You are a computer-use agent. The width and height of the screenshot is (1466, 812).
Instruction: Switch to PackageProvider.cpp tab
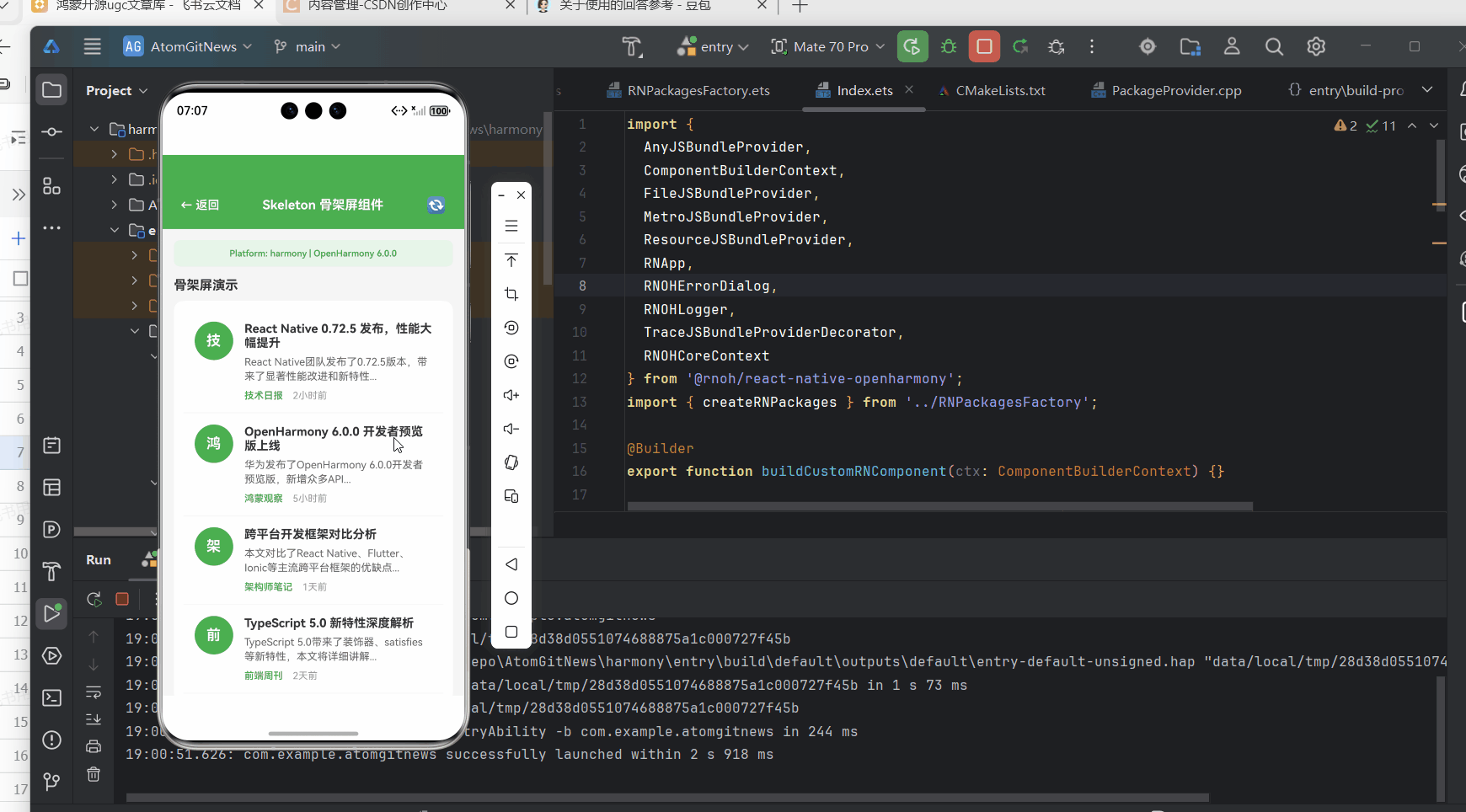click(x=1167, y=90)
